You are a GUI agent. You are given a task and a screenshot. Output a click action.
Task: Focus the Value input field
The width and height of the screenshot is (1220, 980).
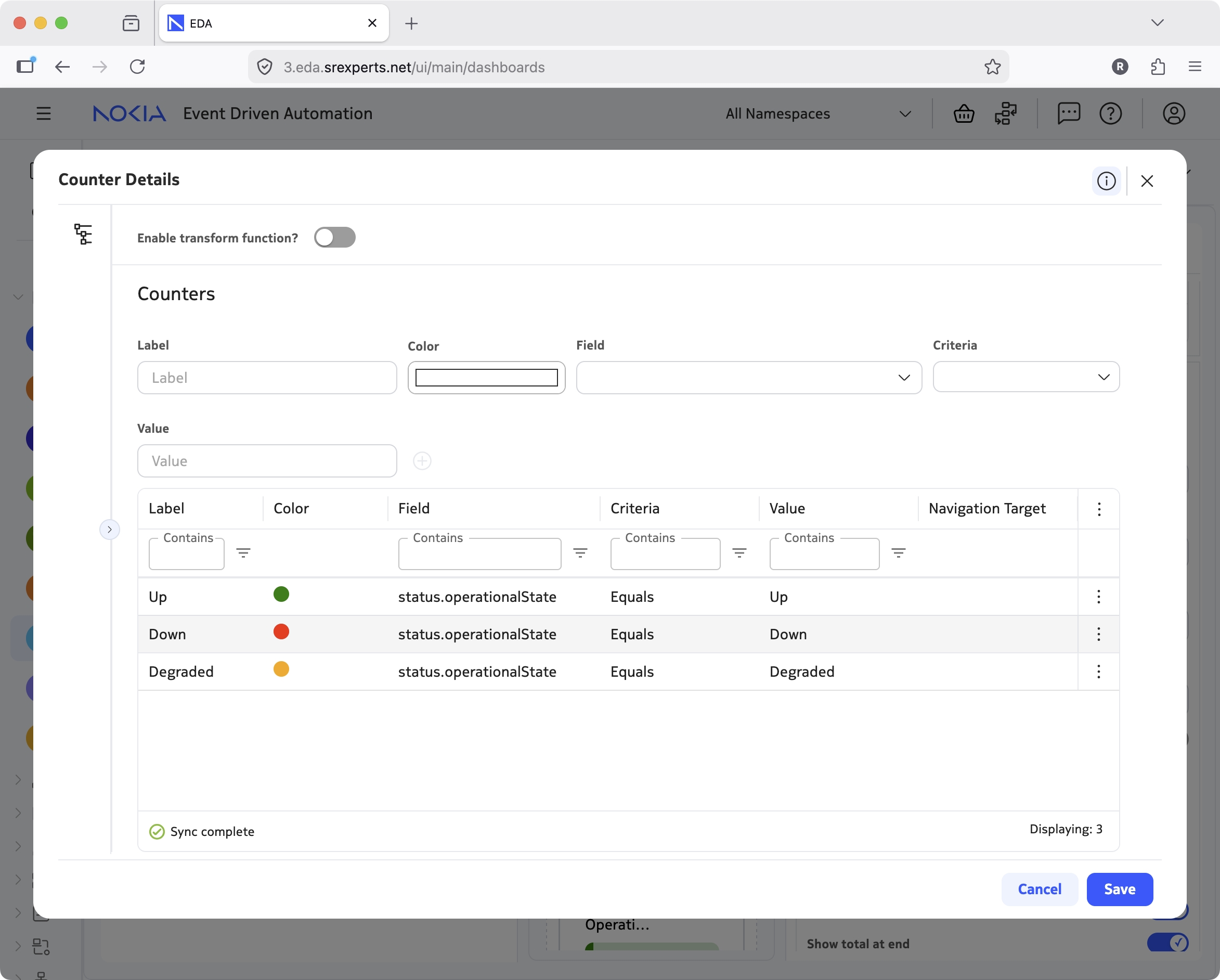click(267, 461)
